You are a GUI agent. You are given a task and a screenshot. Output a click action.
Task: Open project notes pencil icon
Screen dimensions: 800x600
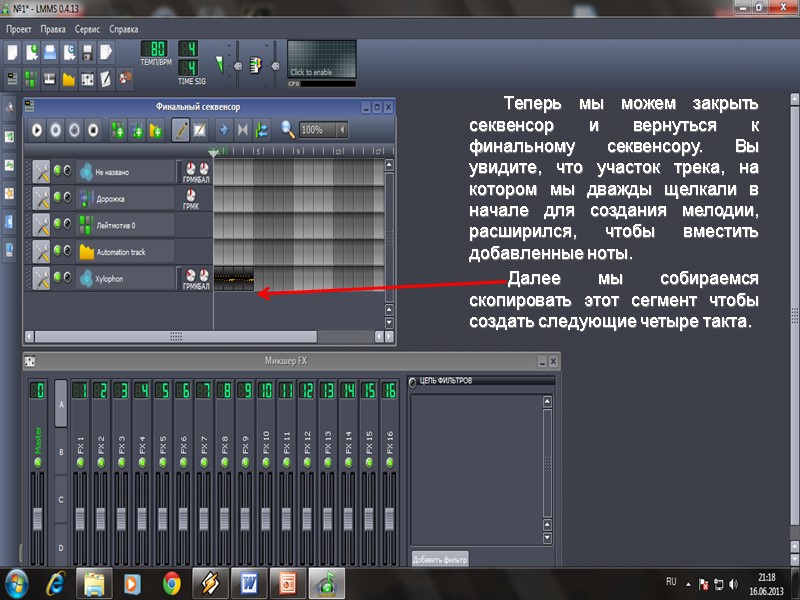[106, 79]
